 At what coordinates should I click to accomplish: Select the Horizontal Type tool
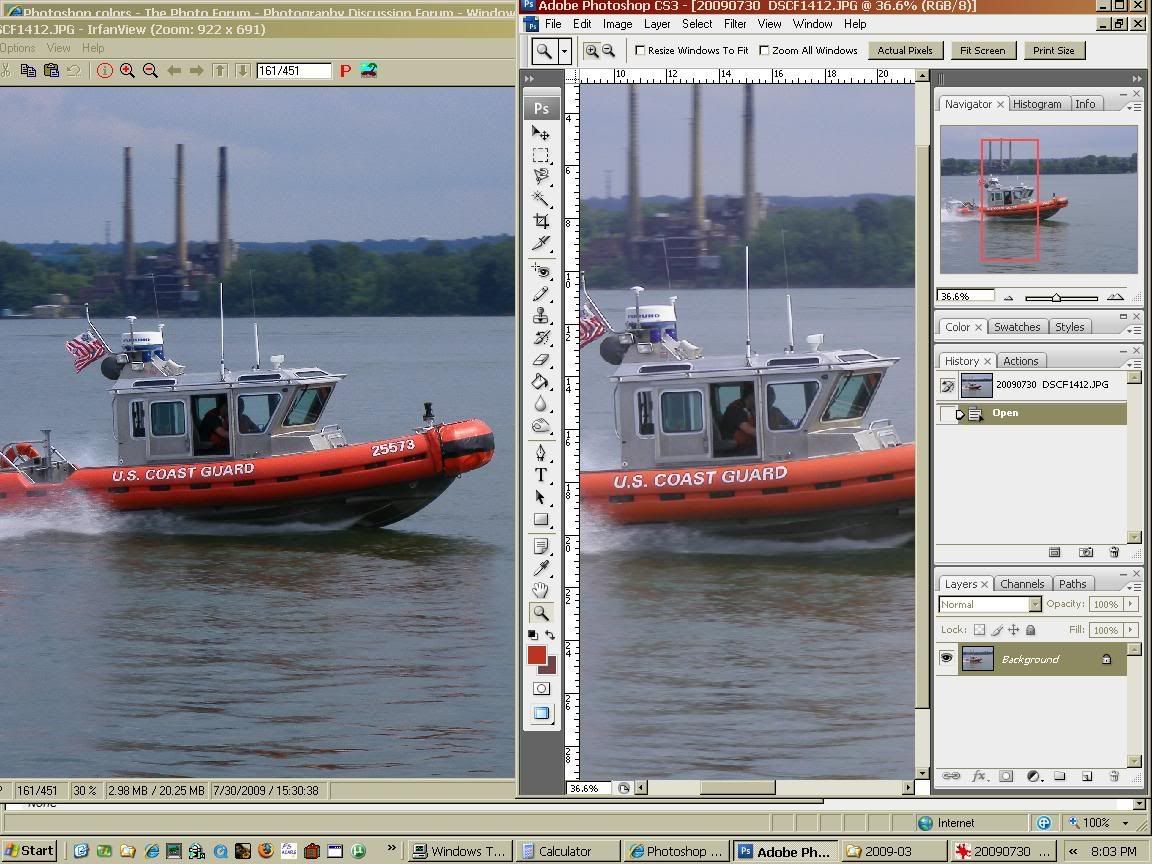click(541, 475)
